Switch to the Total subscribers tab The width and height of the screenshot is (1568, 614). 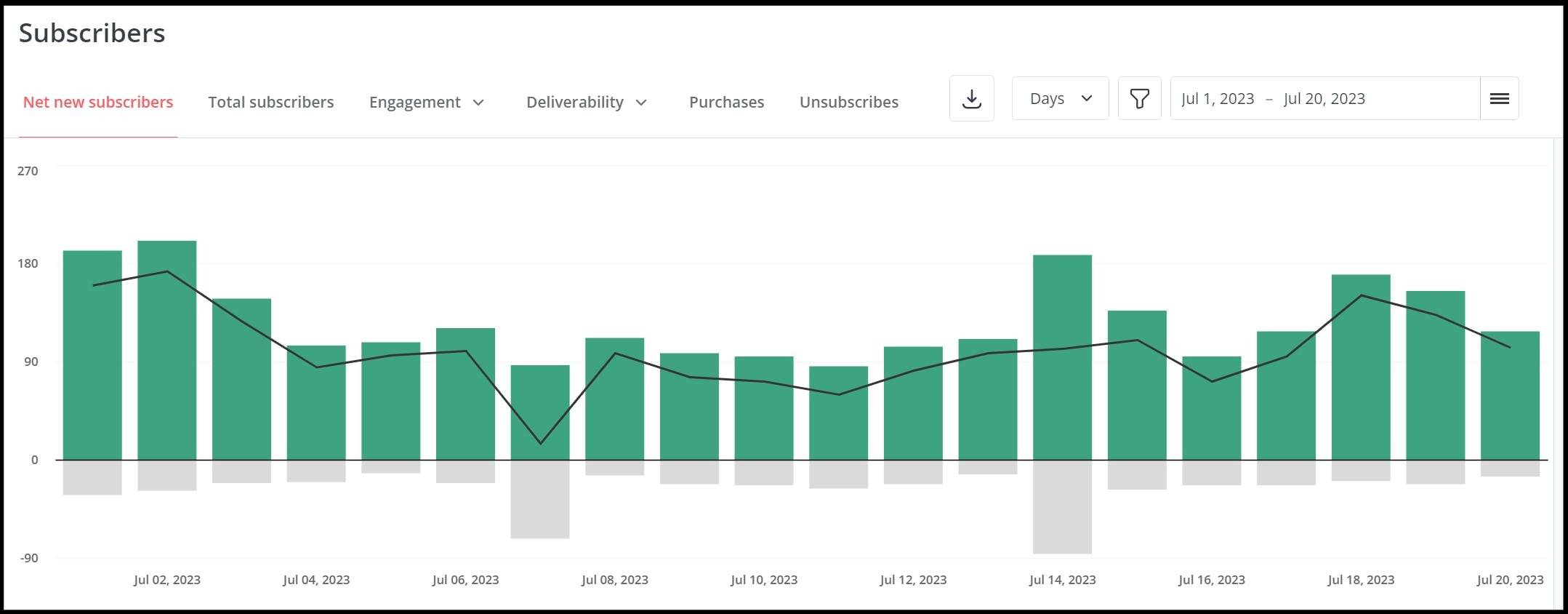coord(270,103)
